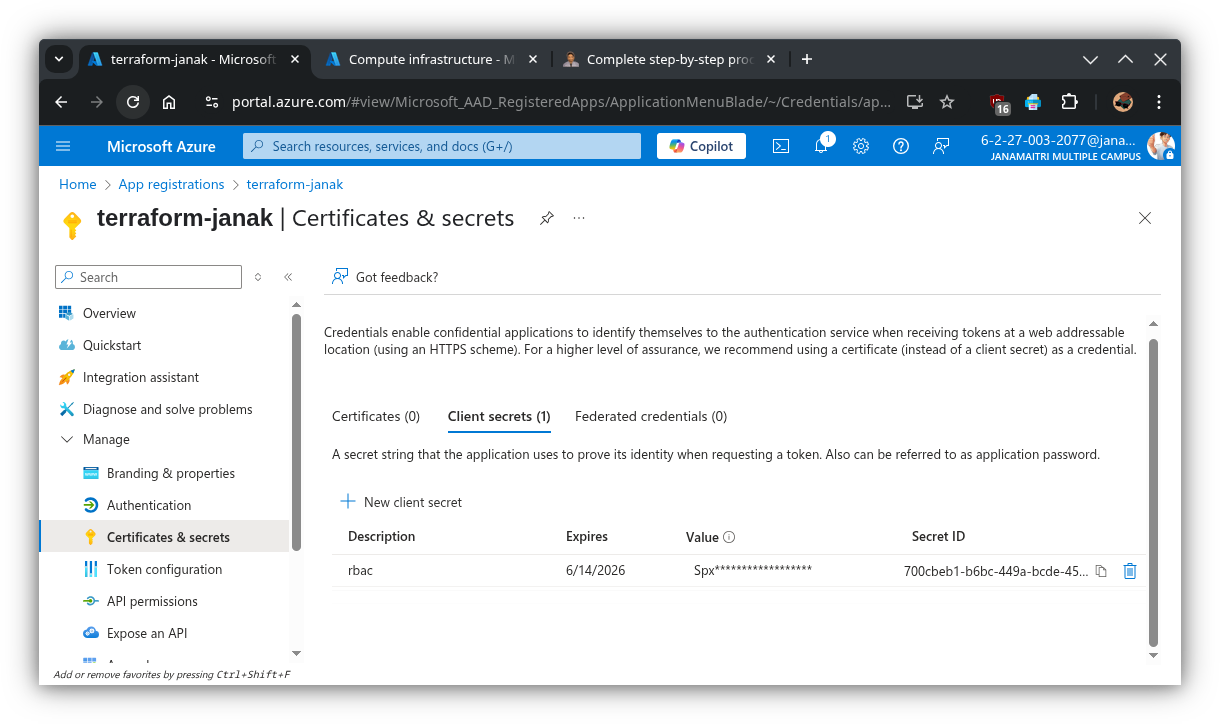Open Azure Cloud Shell icon

pyautogui.click(x=781, y=146)
